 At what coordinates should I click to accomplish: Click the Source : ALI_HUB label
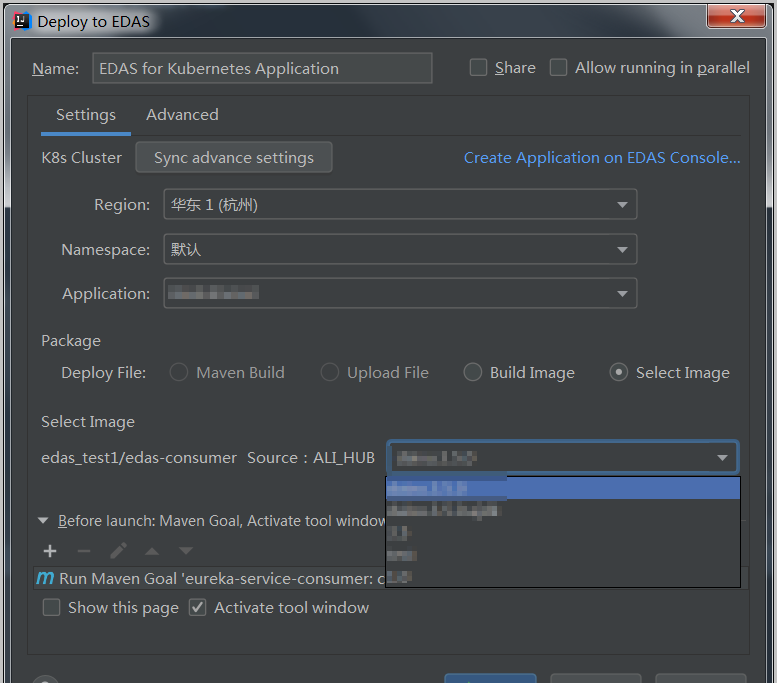pyautogui.click(x=311, y=457)
